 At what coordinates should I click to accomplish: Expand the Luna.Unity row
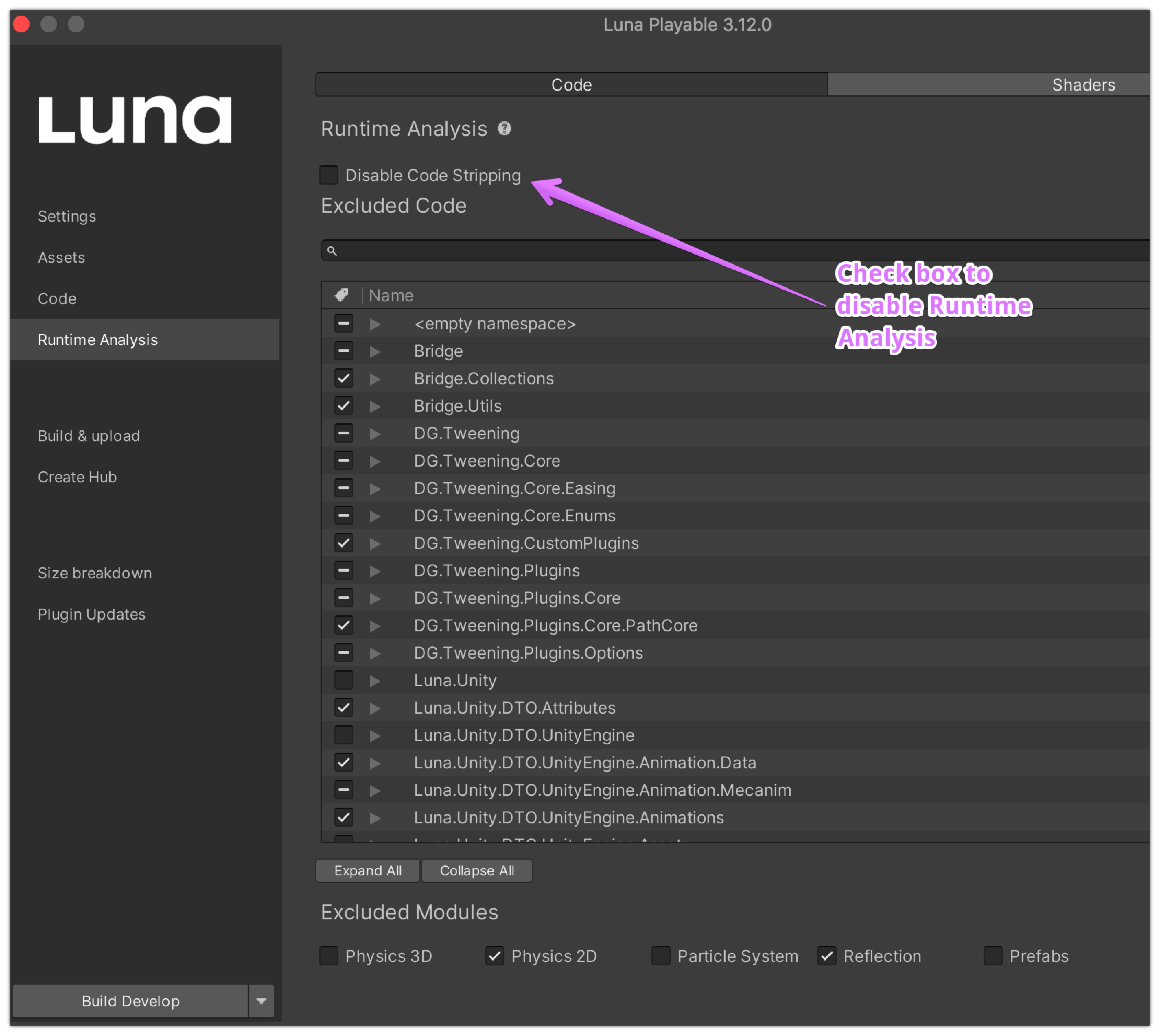click(x=375, y=681)
